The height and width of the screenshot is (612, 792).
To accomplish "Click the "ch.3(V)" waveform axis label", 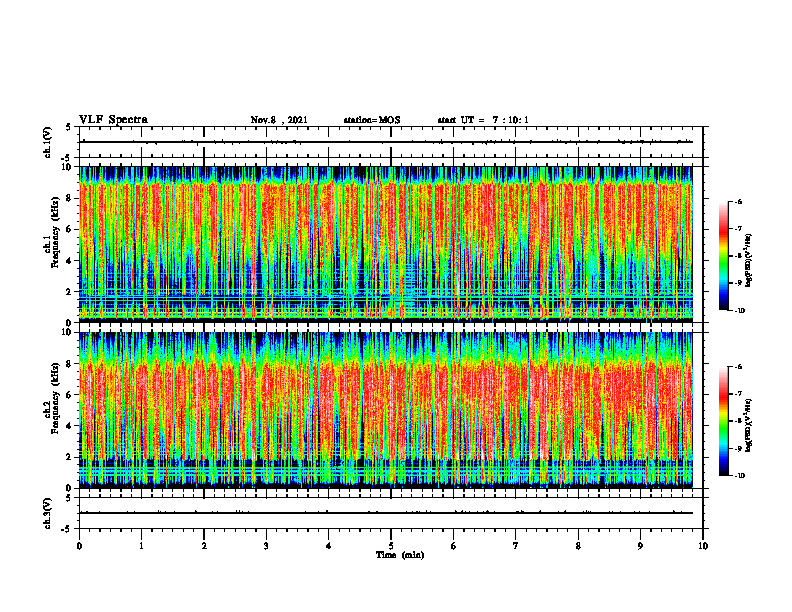I will pyautogui.click(x=48, y=513).
